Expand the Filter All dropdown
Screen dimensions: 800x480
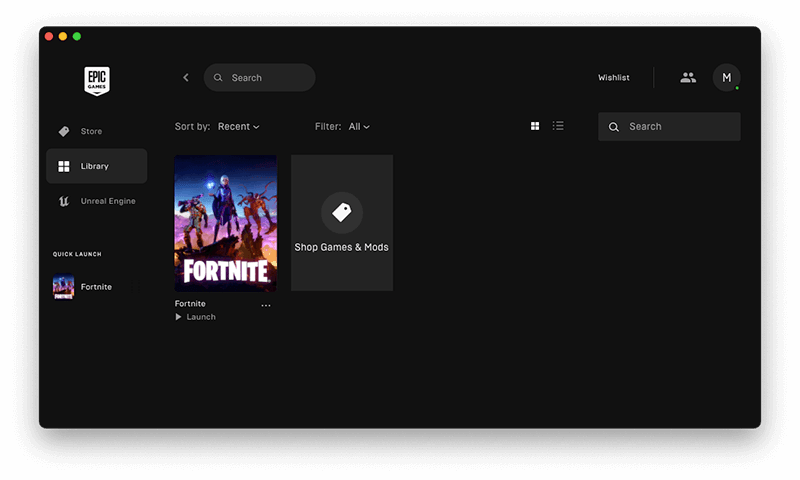point(359,127)
